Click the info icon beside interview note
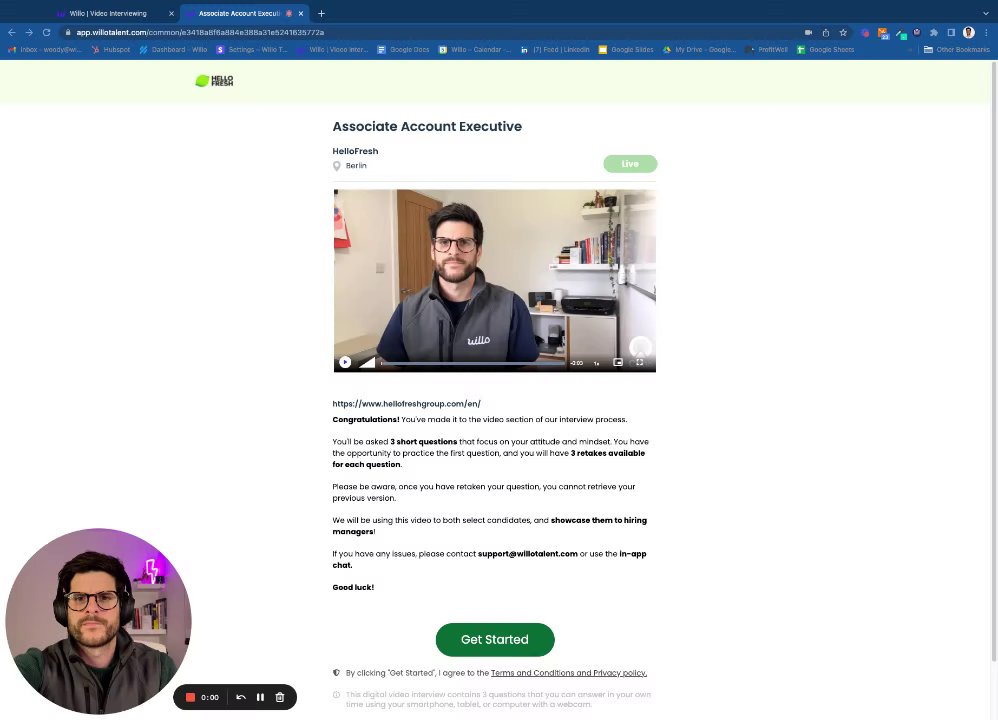The image size is (998, 720). [336, 695]
